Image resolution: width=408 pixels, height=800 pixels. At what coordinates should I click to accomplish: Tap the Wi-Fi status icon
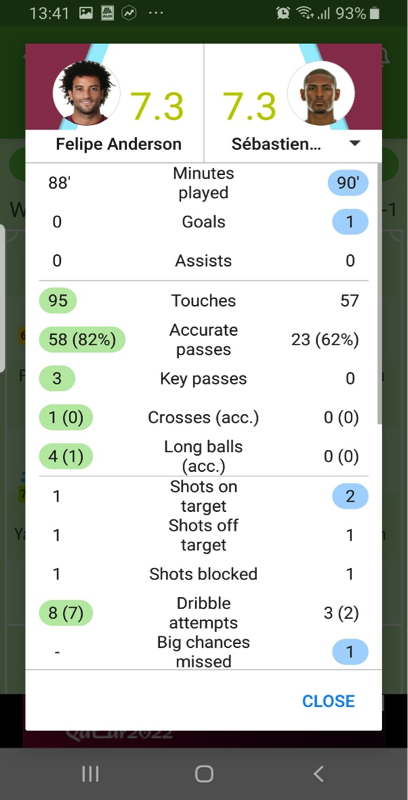[x=305, y=13]
